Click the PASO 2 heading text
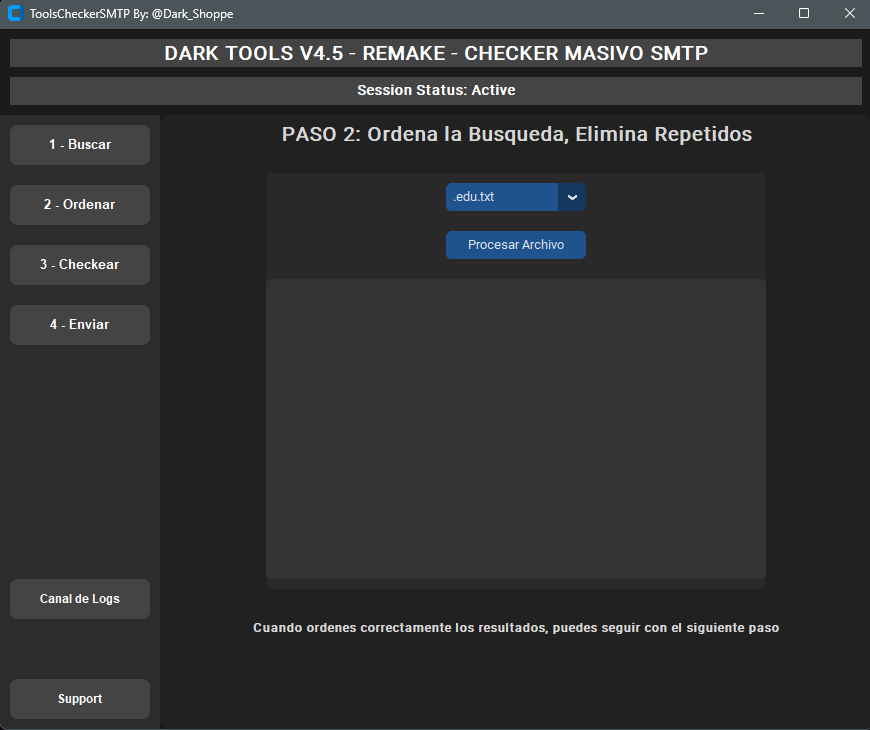 515,133
